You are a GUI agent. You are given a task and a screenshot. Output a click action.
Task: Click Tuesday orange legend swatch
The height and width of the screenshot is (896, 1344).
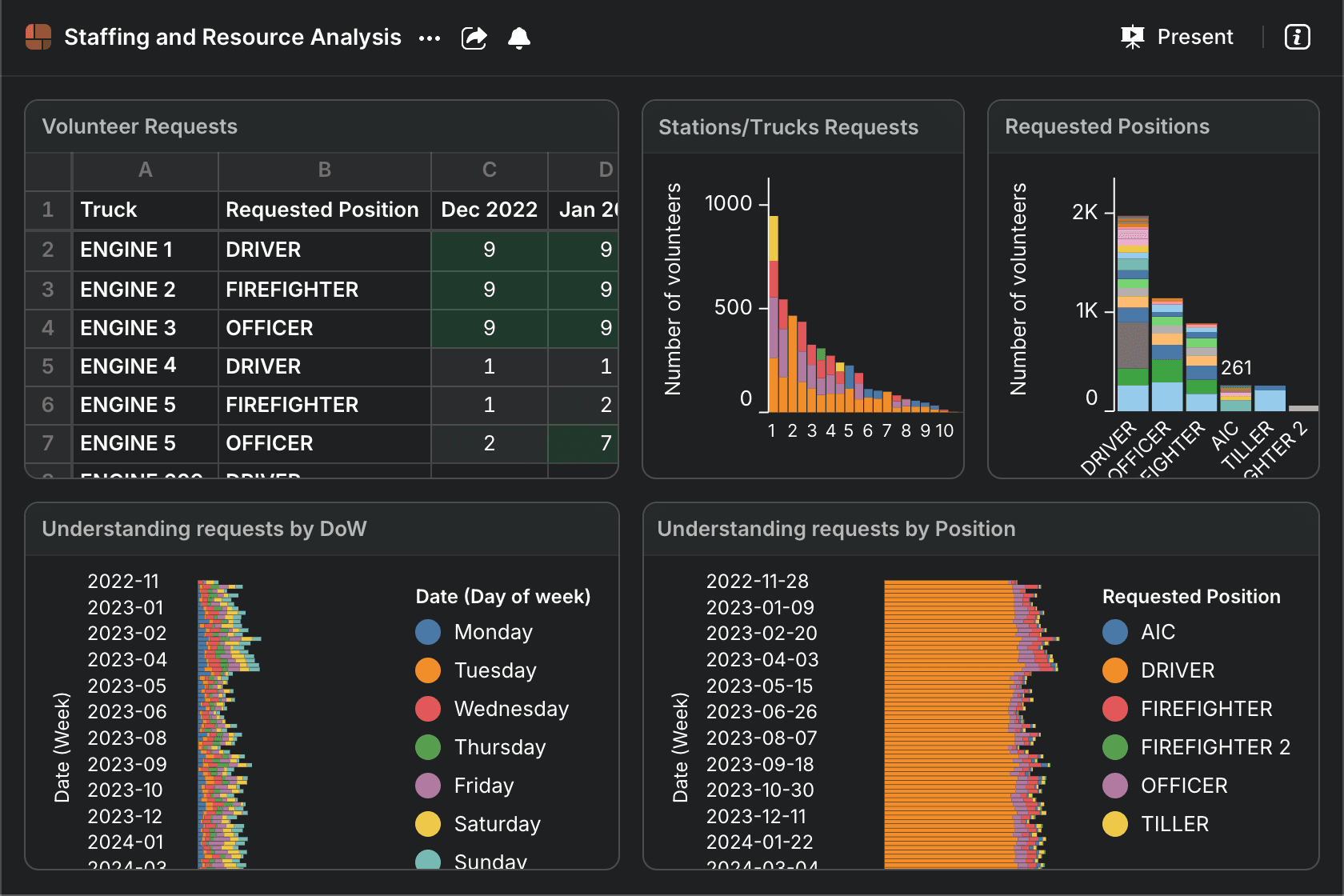tap(428, 670)
